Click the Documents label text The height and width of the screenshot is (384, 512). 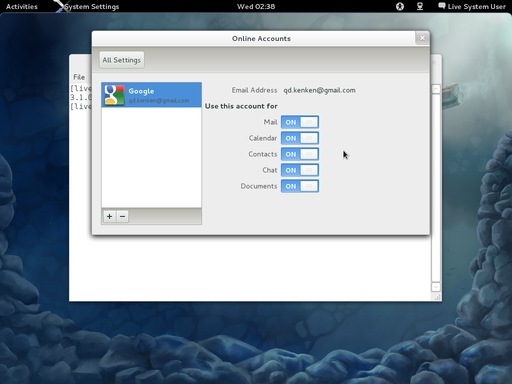259,186
